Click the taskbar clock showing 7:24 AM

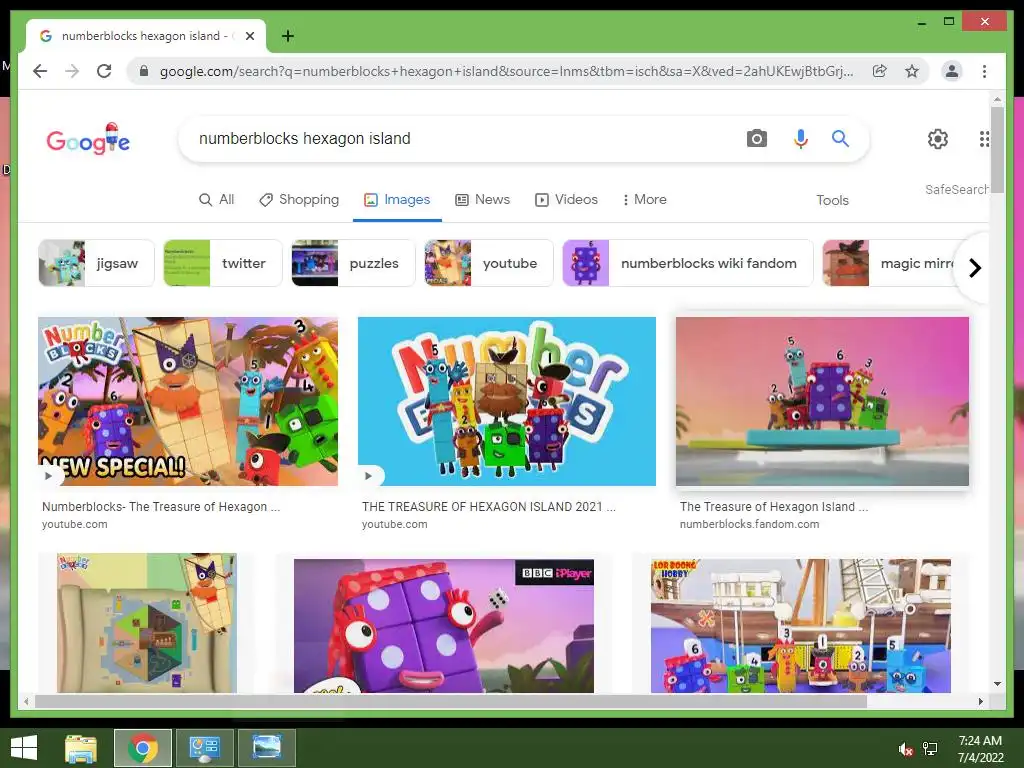980,749
